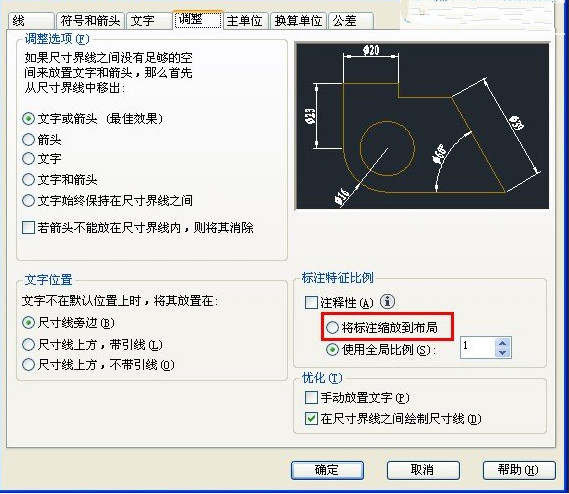
Task: Toggle the 注释性 checkbox
Action: coord(311,302)
